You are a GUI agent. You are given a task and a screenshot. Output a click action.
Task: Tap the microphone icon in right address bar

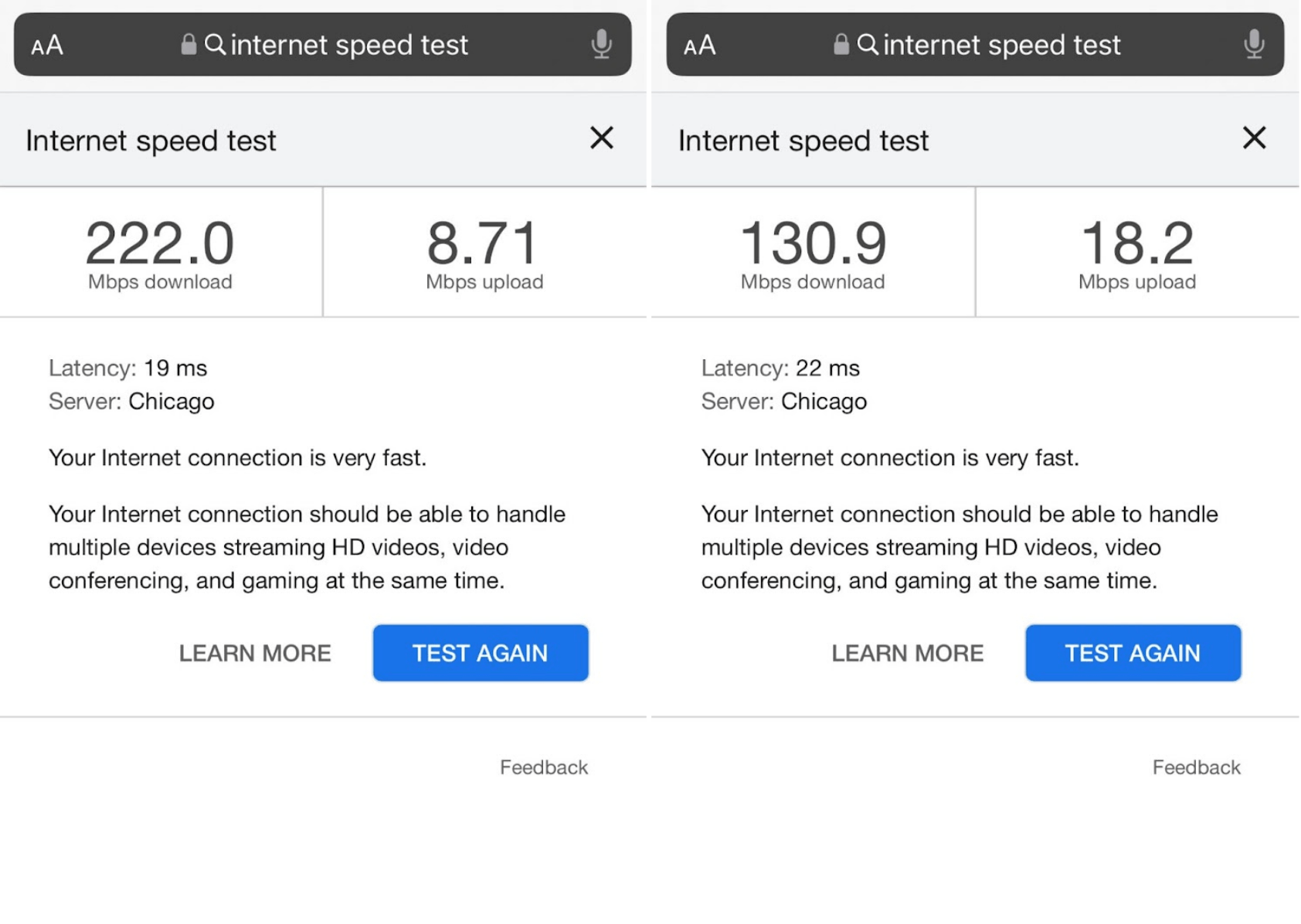(1254, 45)
